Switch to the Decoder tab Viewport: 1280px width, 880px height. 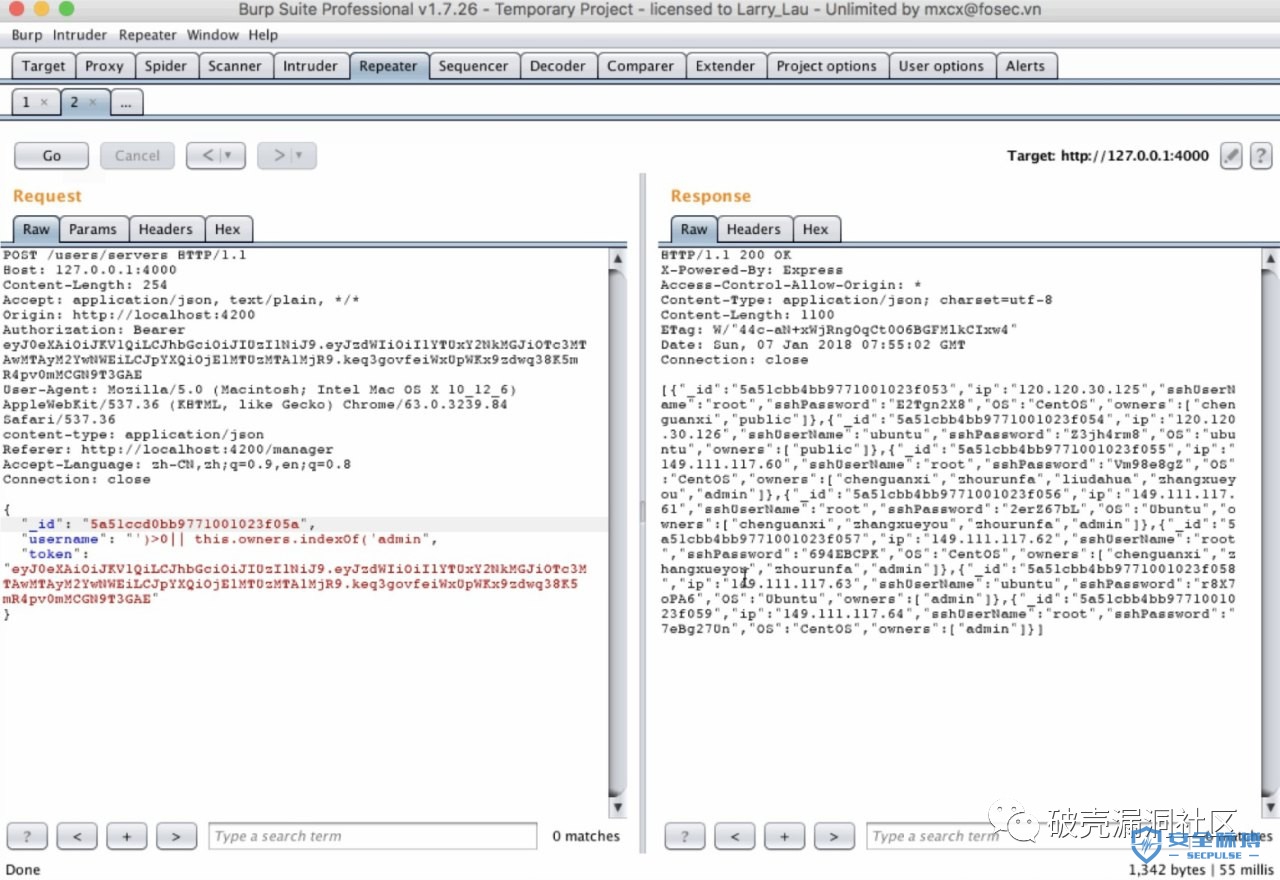pyautogui.click(x=557, y=66)
